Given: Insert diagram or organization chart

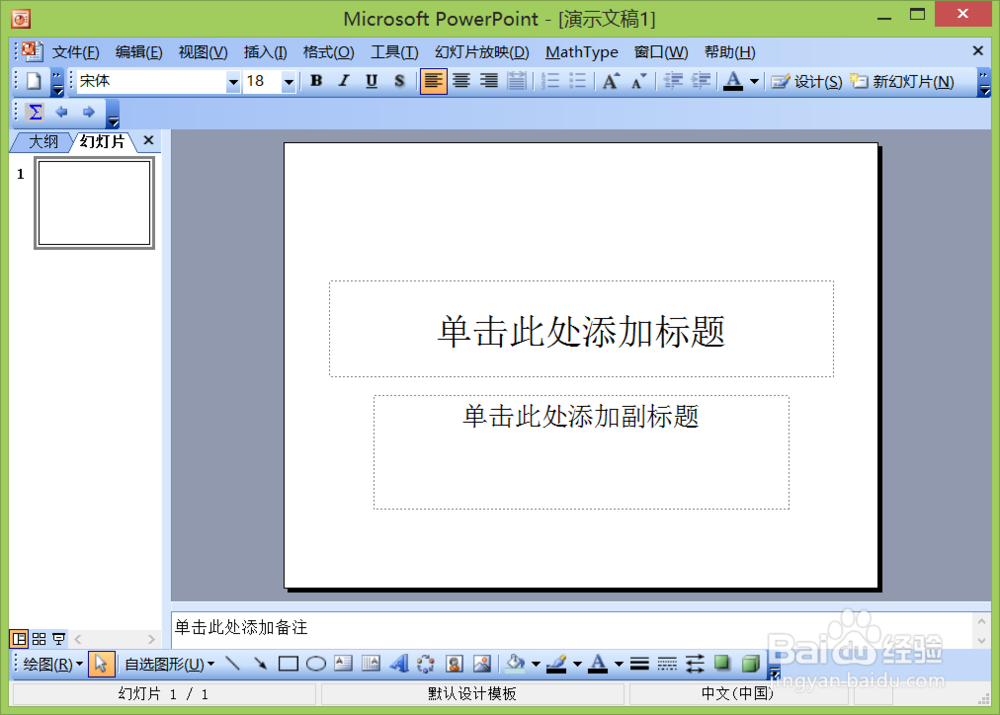Looking at the screenshot, I should pos(426,664).
